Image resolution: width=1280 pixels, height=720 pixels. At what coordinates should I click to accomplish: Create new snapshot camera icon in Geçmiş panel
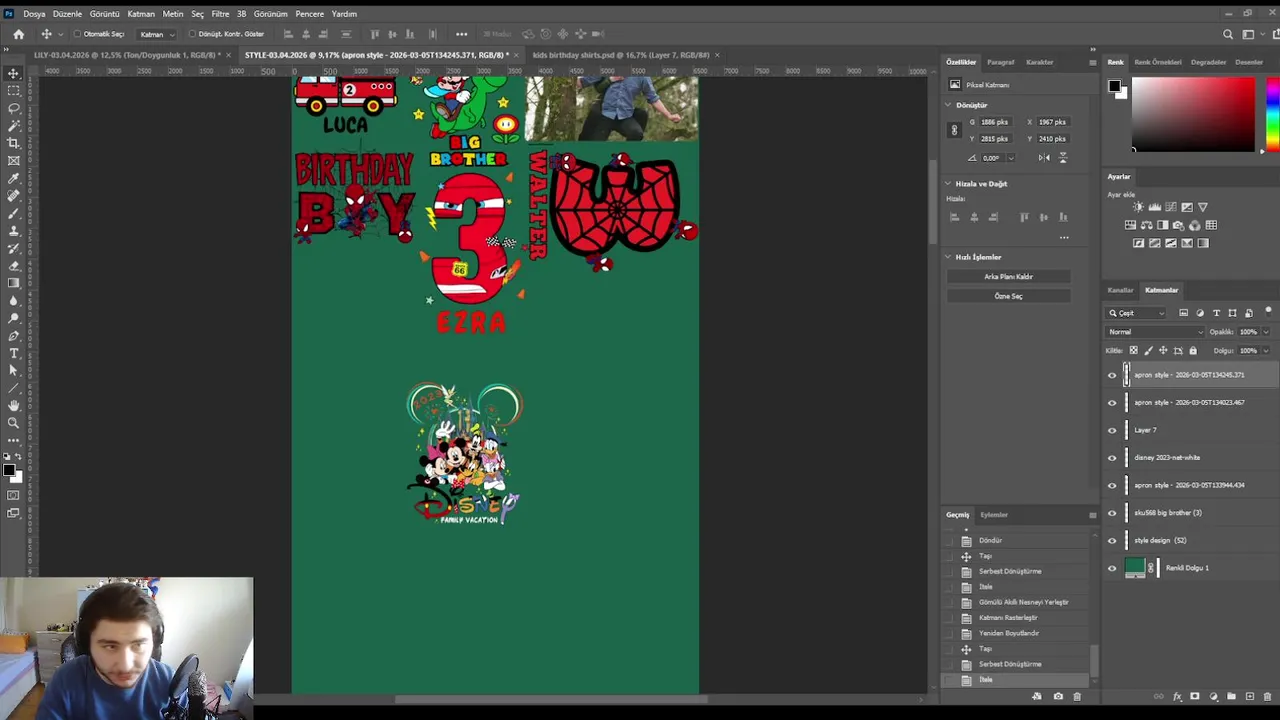click(x=1058, y=696)
